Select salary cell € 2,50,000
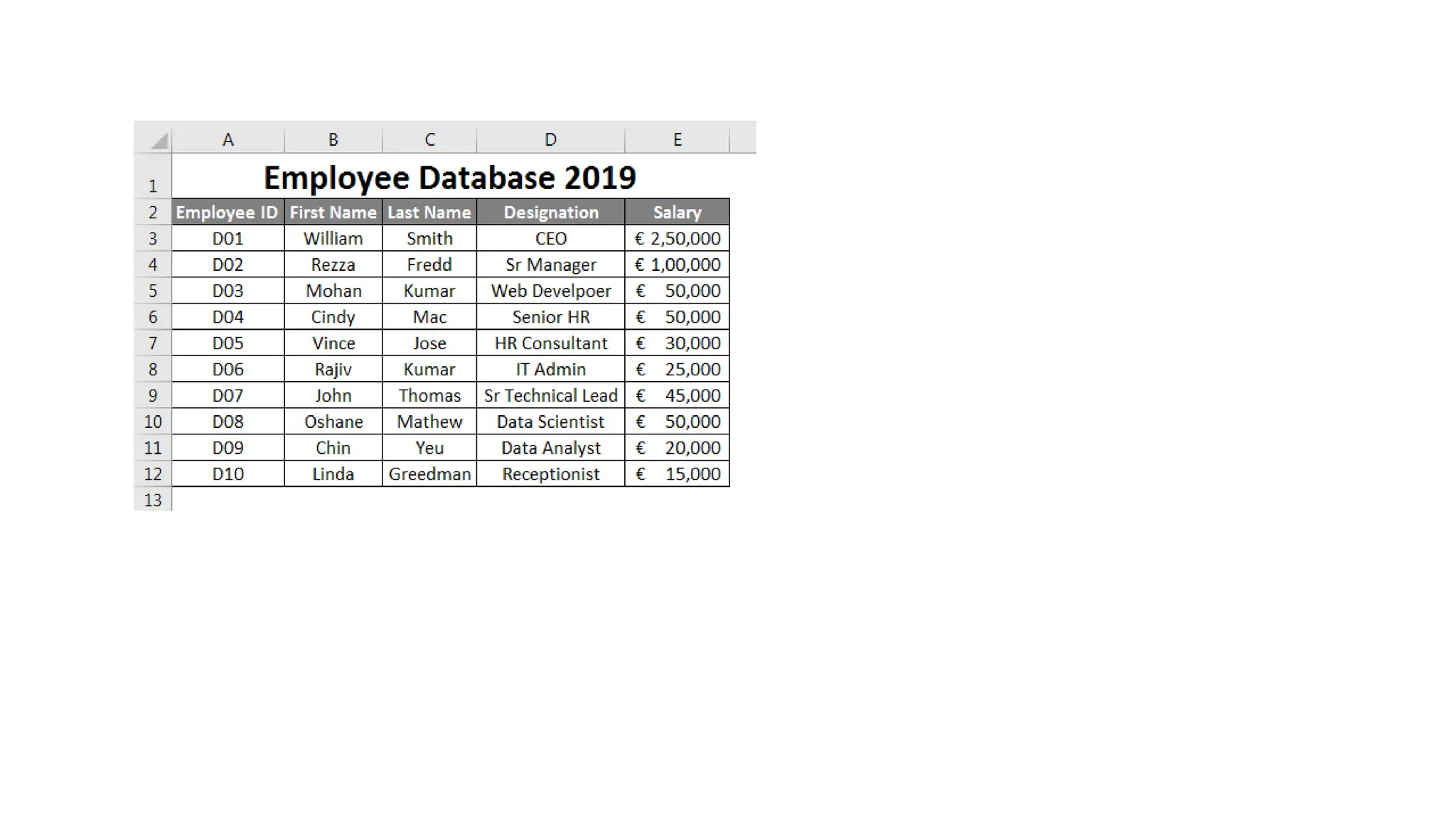 678,238
